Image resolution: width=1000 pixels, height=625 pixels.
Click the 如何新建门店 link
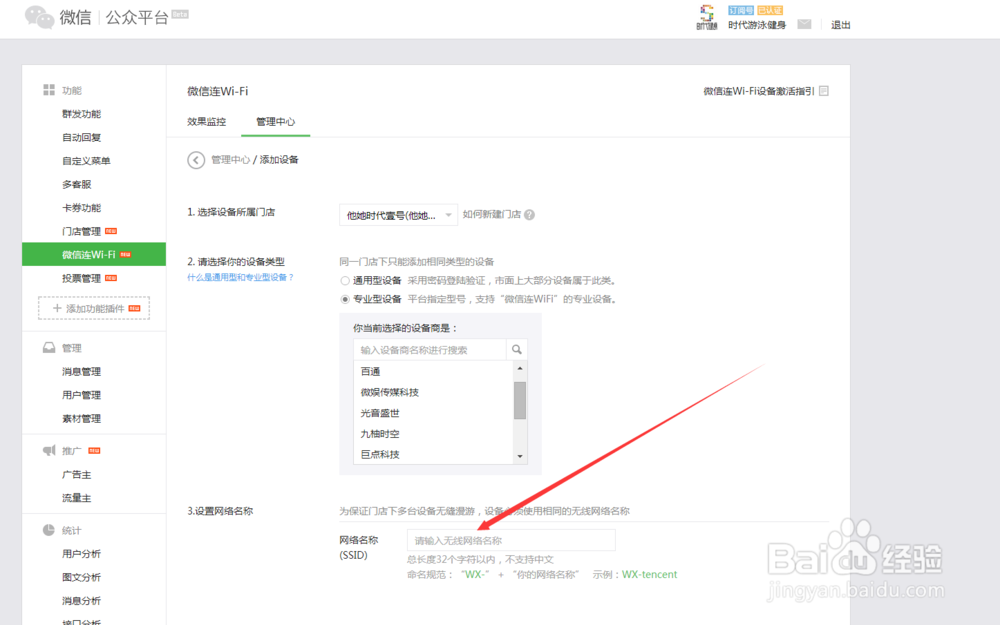point(492,214)
